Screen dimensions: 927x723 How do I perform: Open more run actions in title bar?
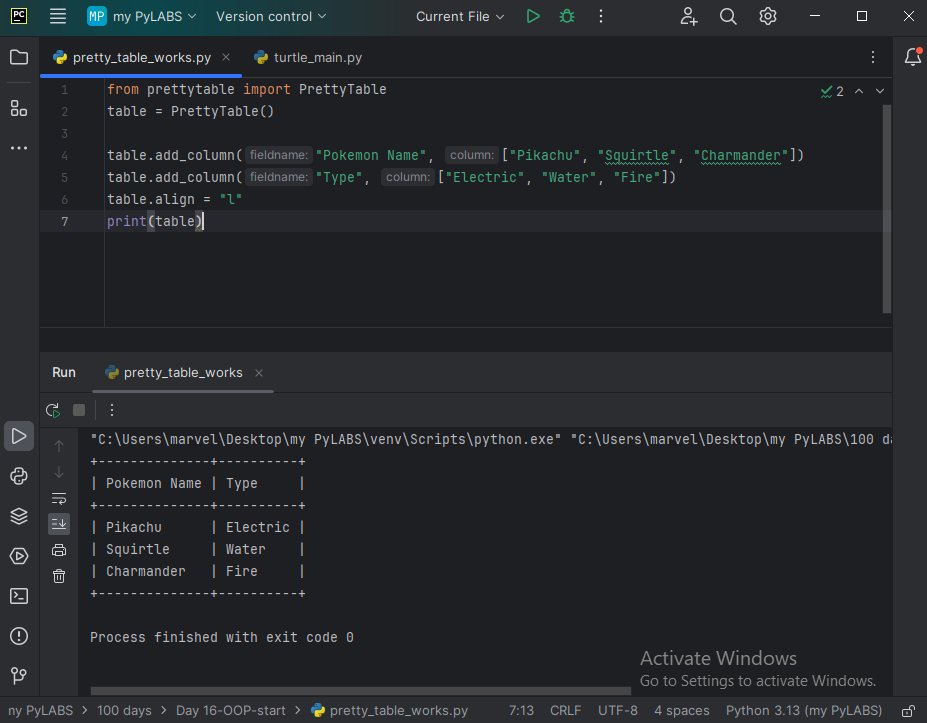point(601,16)
